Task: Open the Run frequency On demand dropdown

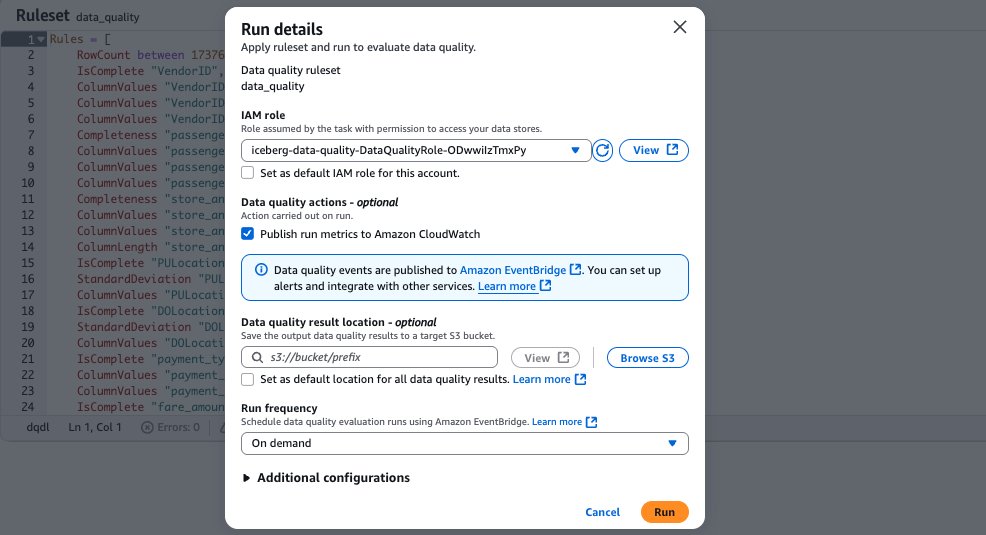Action: tap(465, 443)
